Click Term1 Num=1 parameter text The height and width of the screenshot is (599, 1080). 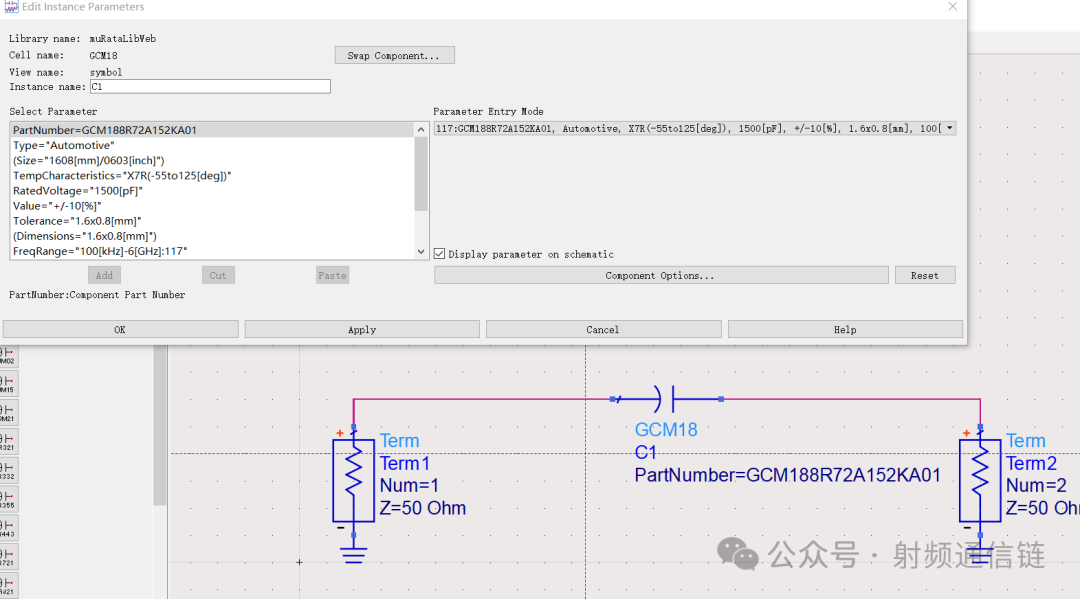409,485
